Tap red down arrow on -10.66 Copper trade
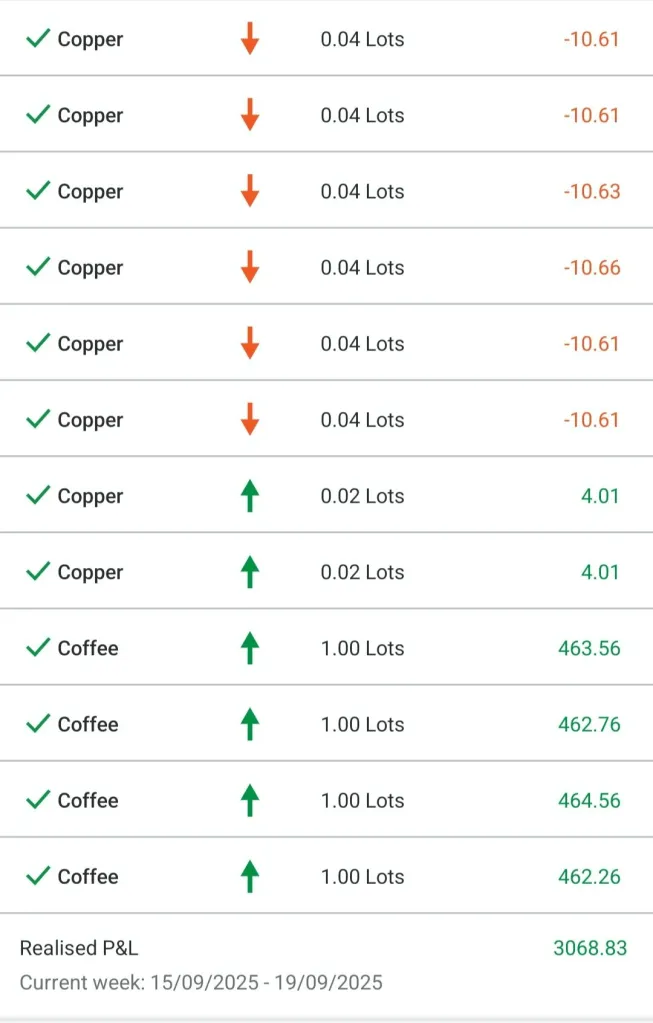The width and height of the screenshot is (653, 1023). click(250, 267)
